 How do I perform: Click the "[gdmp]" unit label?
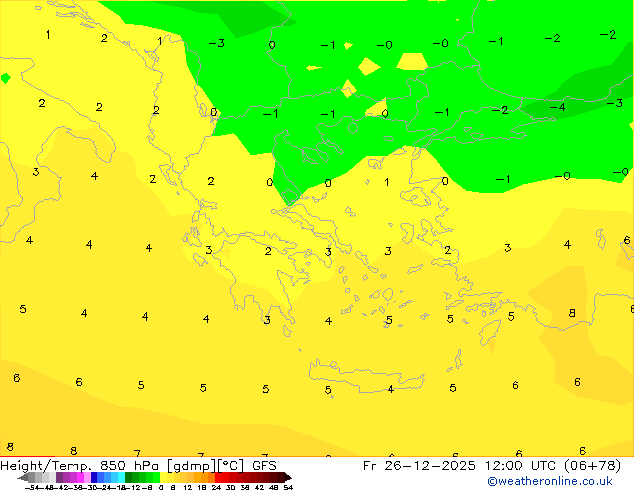pyautogui.click(x=192, y=466)
